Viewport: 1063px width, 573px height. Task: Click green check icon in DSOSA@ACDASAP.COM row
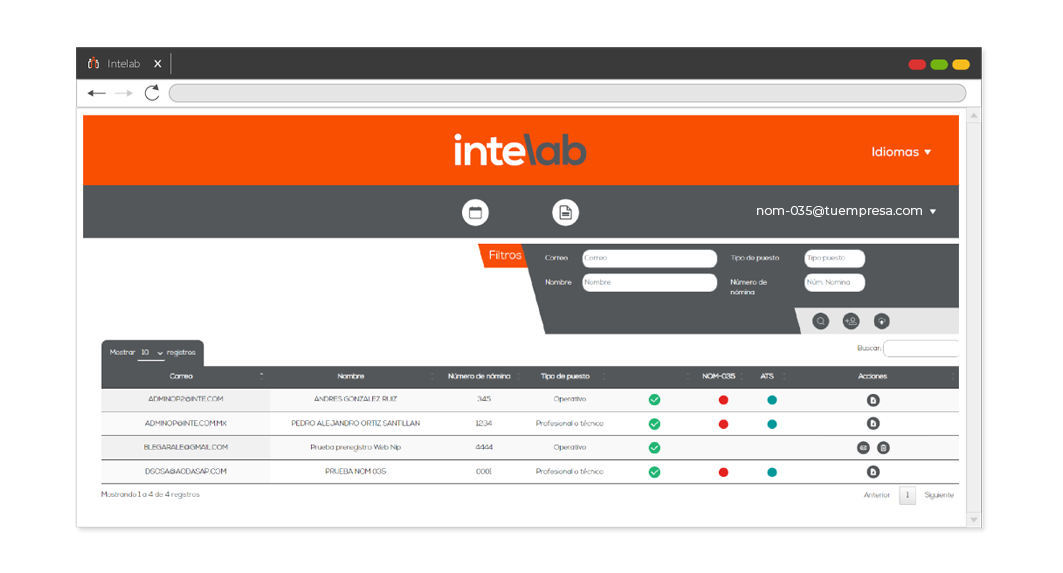(654, 472)
